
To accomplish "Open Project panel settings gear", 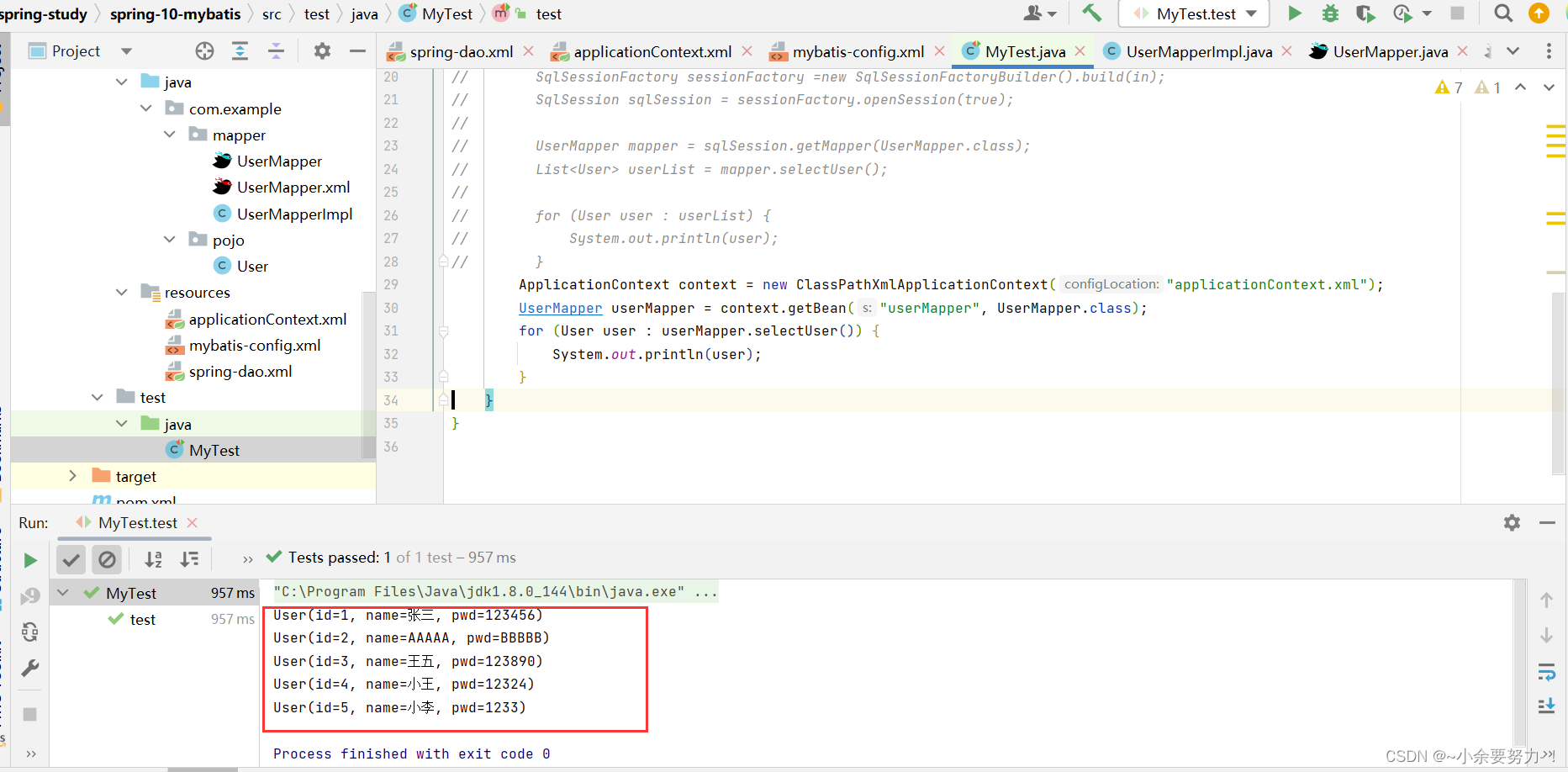I will tap(322, 51).
